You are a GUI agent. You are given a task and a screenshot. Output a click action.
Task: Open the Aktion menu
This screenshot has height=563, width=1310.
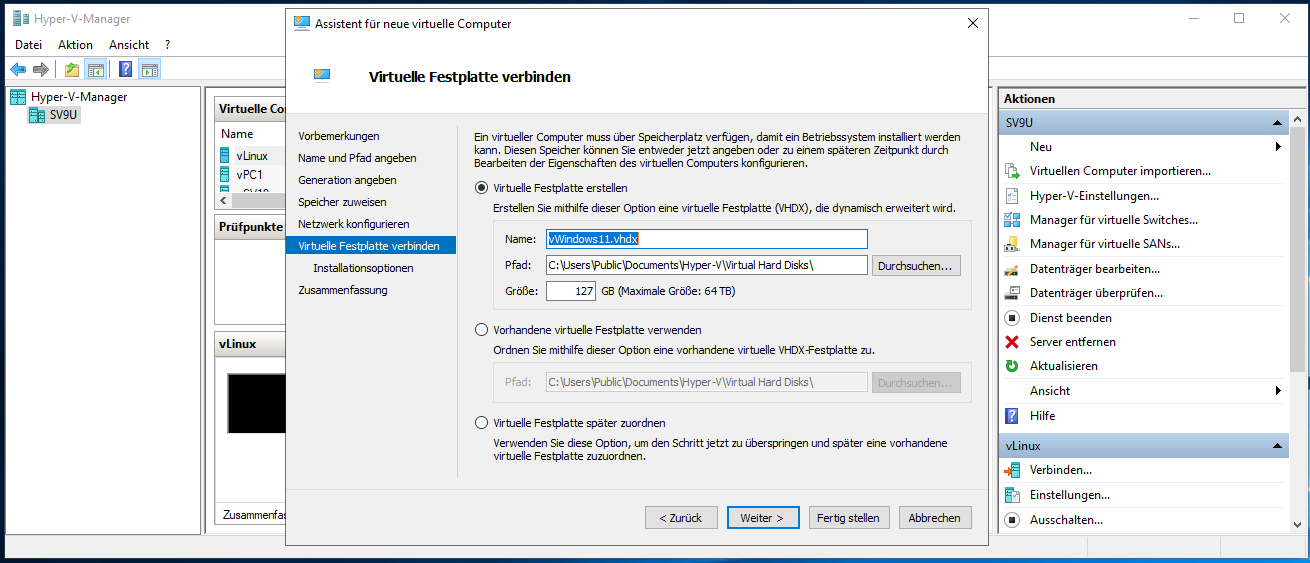(75, 45)
